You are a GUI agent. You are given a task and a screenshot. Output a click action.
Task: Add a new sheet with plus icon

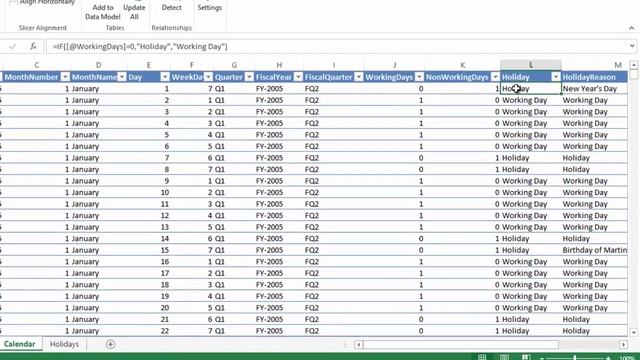(110, 344)
